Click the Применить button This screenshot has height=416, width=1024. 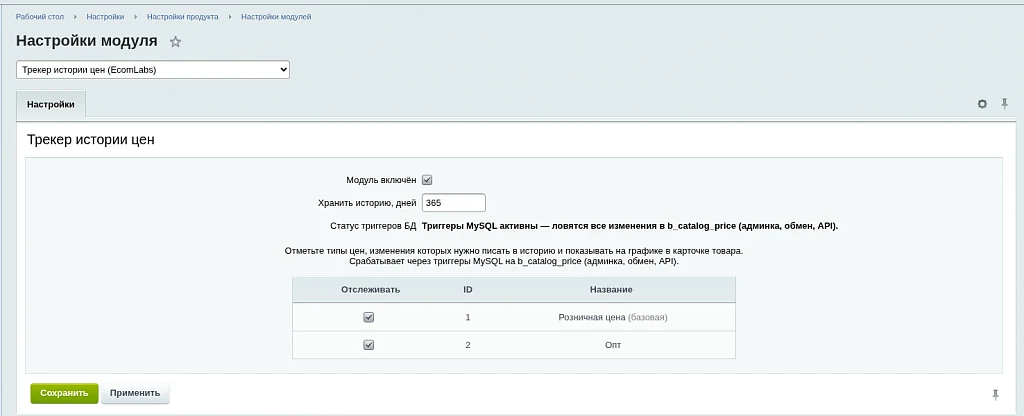pyautogui.click(x=135, y=393)
